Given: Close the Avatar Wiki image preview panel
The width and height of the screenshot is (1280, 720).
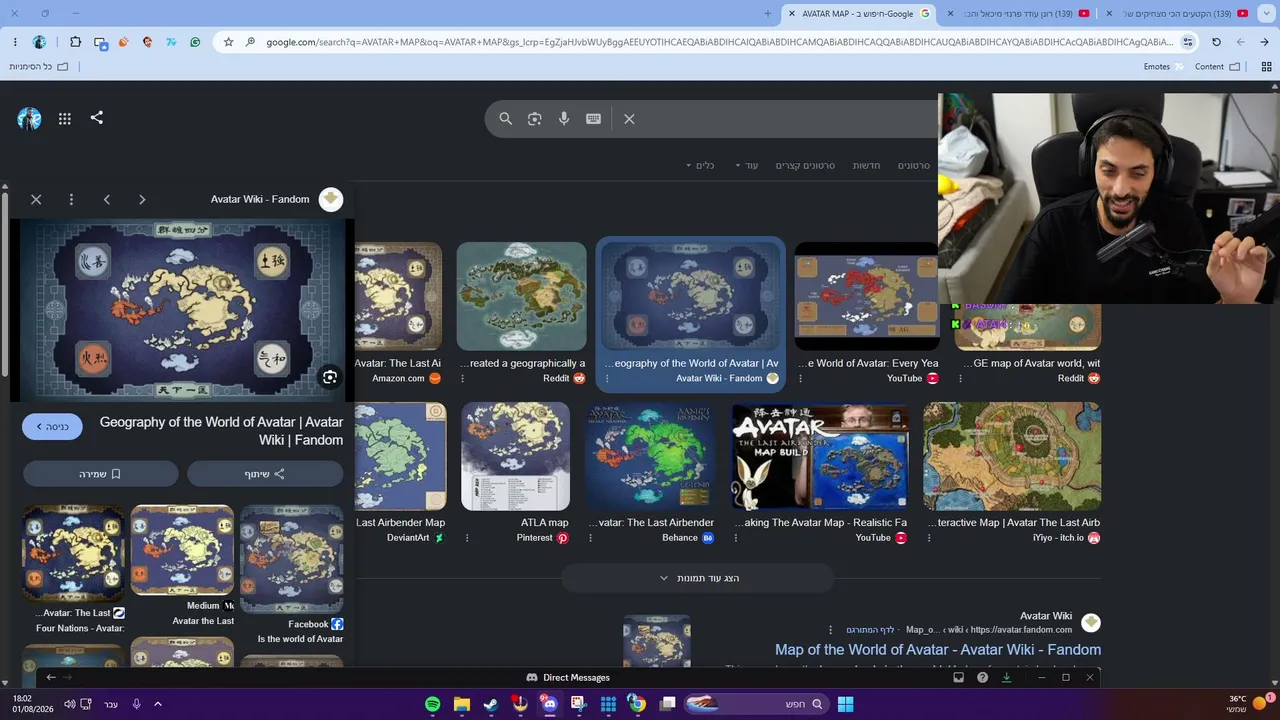Looking at the screenshot, I should pos(36,199).
